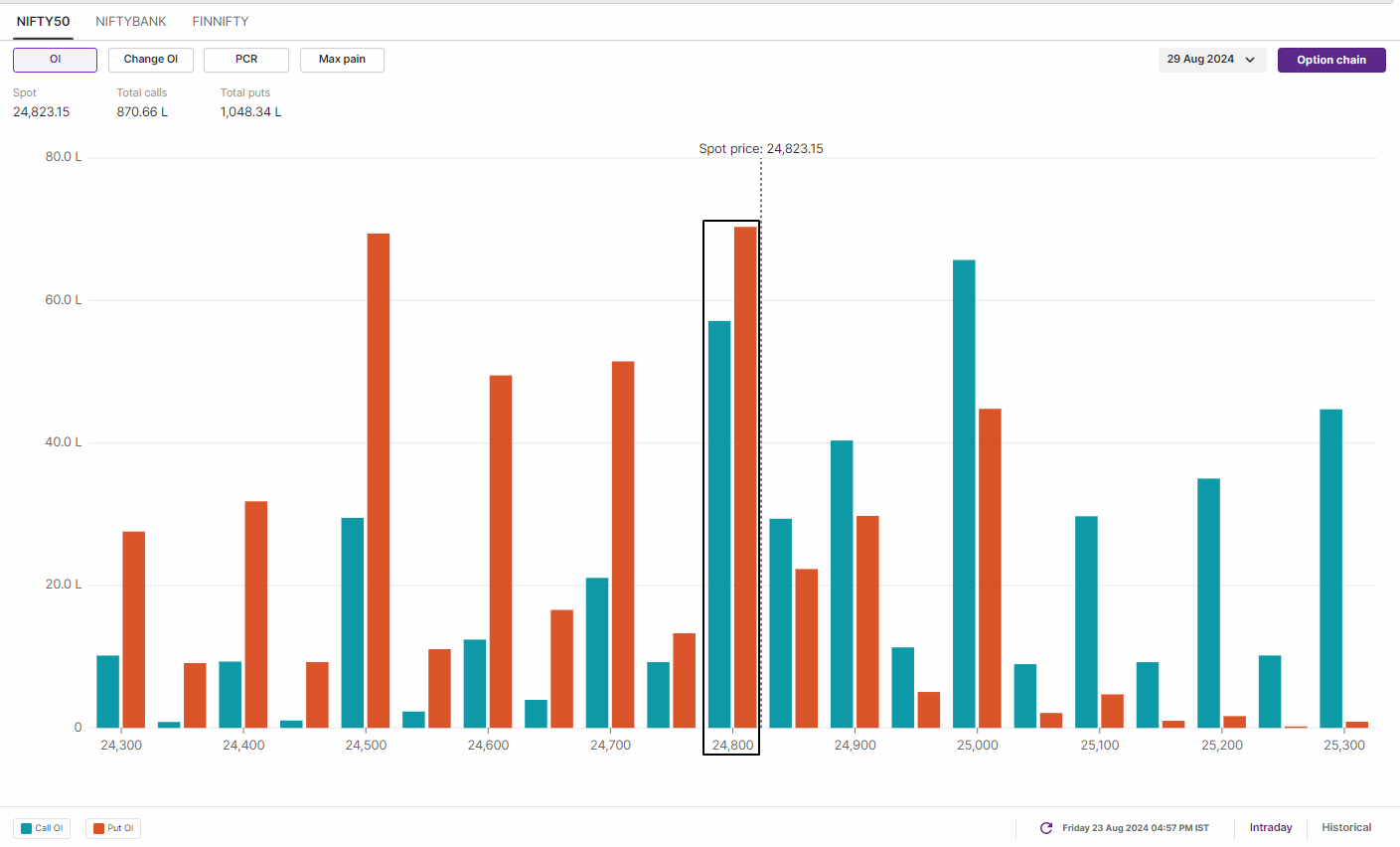Viewport: 1400px width, 847px height.
Task: Click the 24,500 strike put OI bar
Action: [379, 480]
